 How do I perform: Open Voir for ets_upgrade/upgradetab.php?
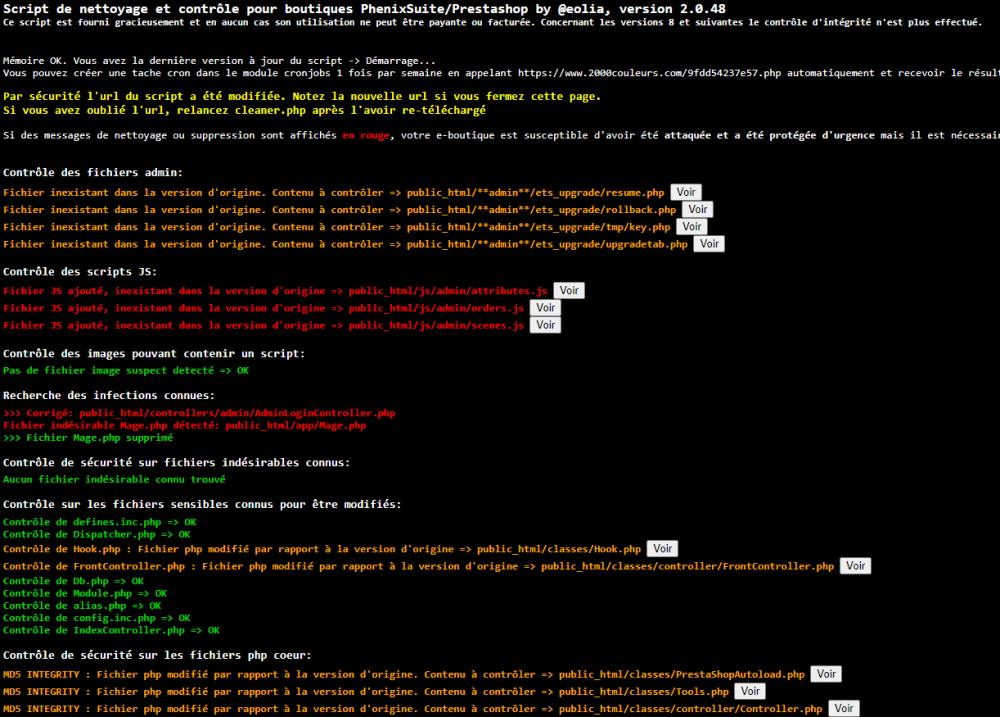pos(709,244)
